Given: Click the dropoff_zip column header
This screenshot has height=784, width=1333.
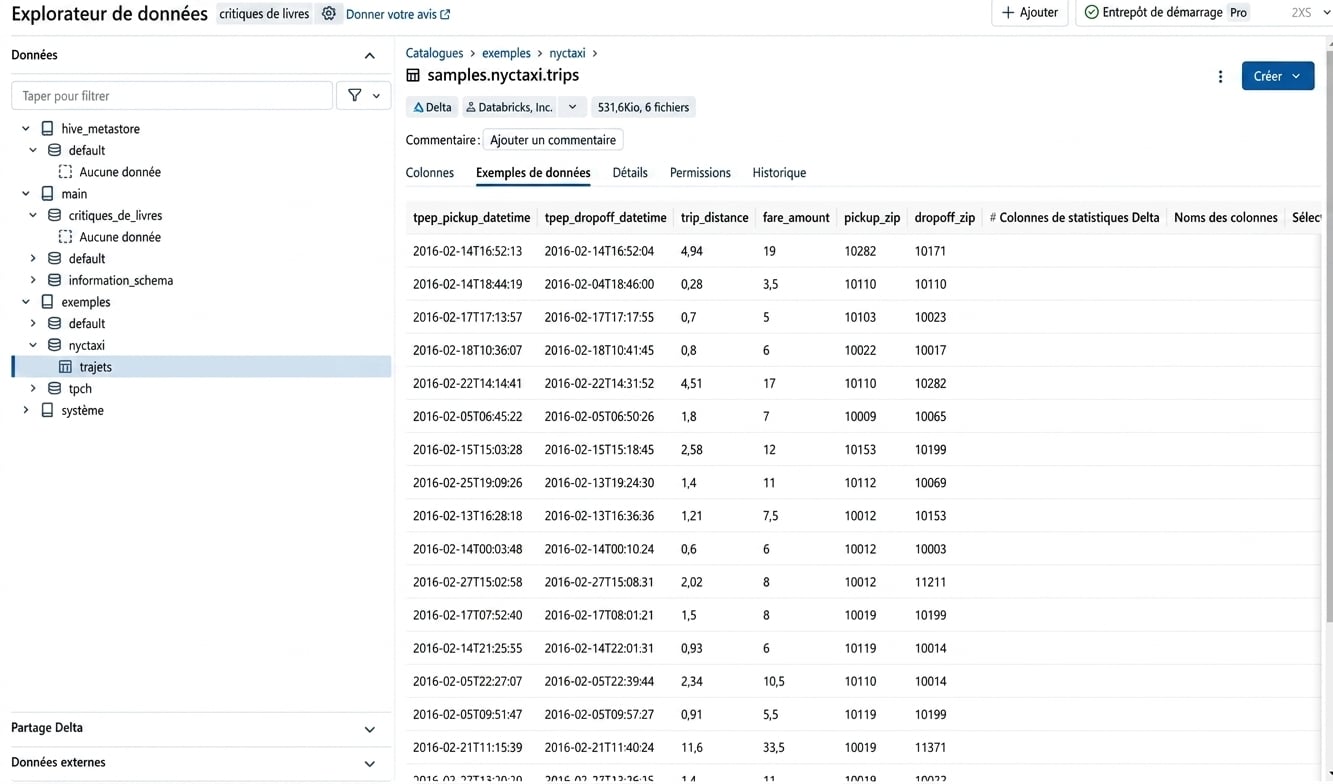Looking at the screenshot, I should click(944, 218).
